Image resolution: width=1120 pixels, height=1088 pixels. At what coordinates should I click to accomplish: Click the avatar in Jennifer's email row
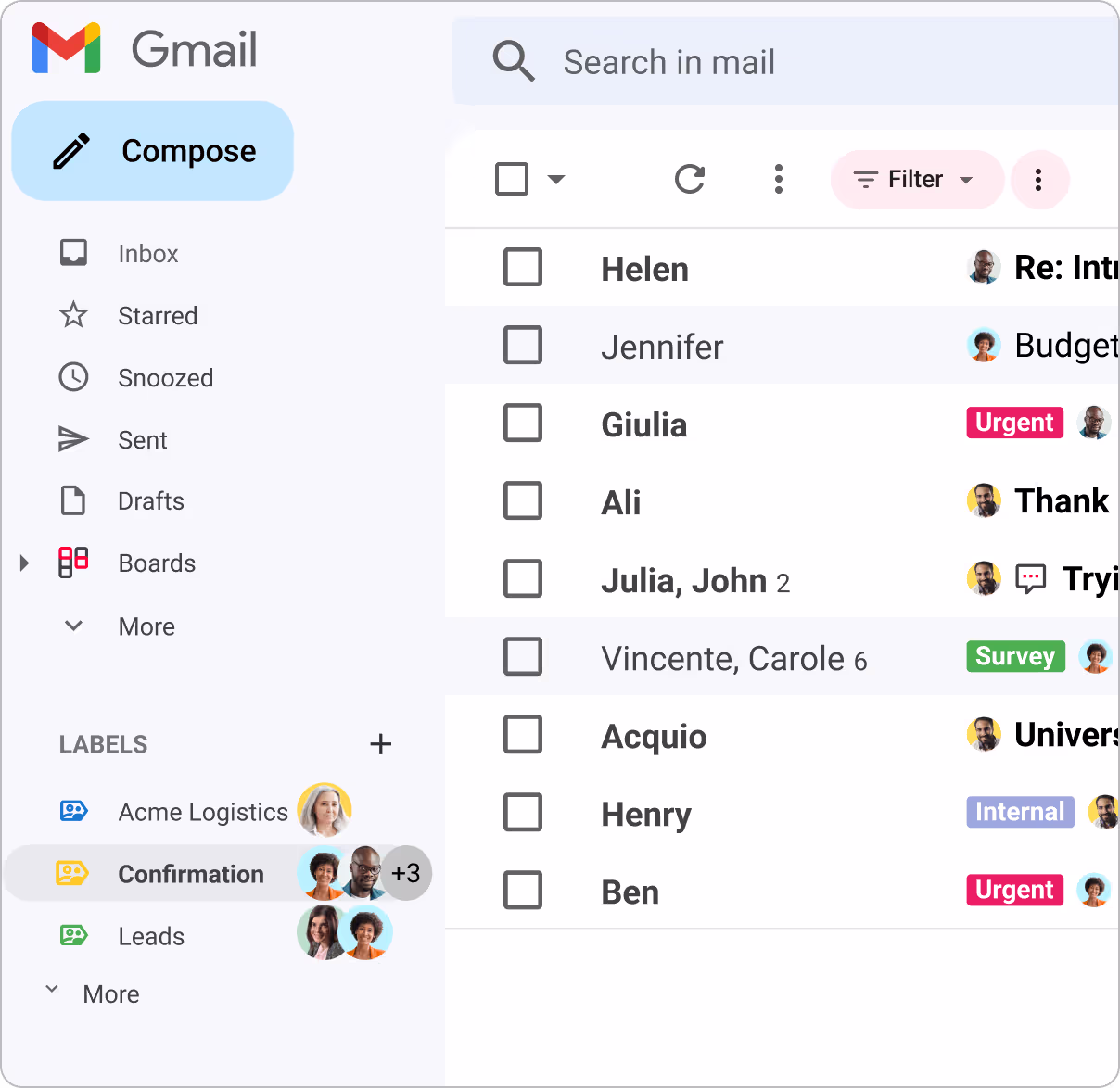click(x=984, y=345)
